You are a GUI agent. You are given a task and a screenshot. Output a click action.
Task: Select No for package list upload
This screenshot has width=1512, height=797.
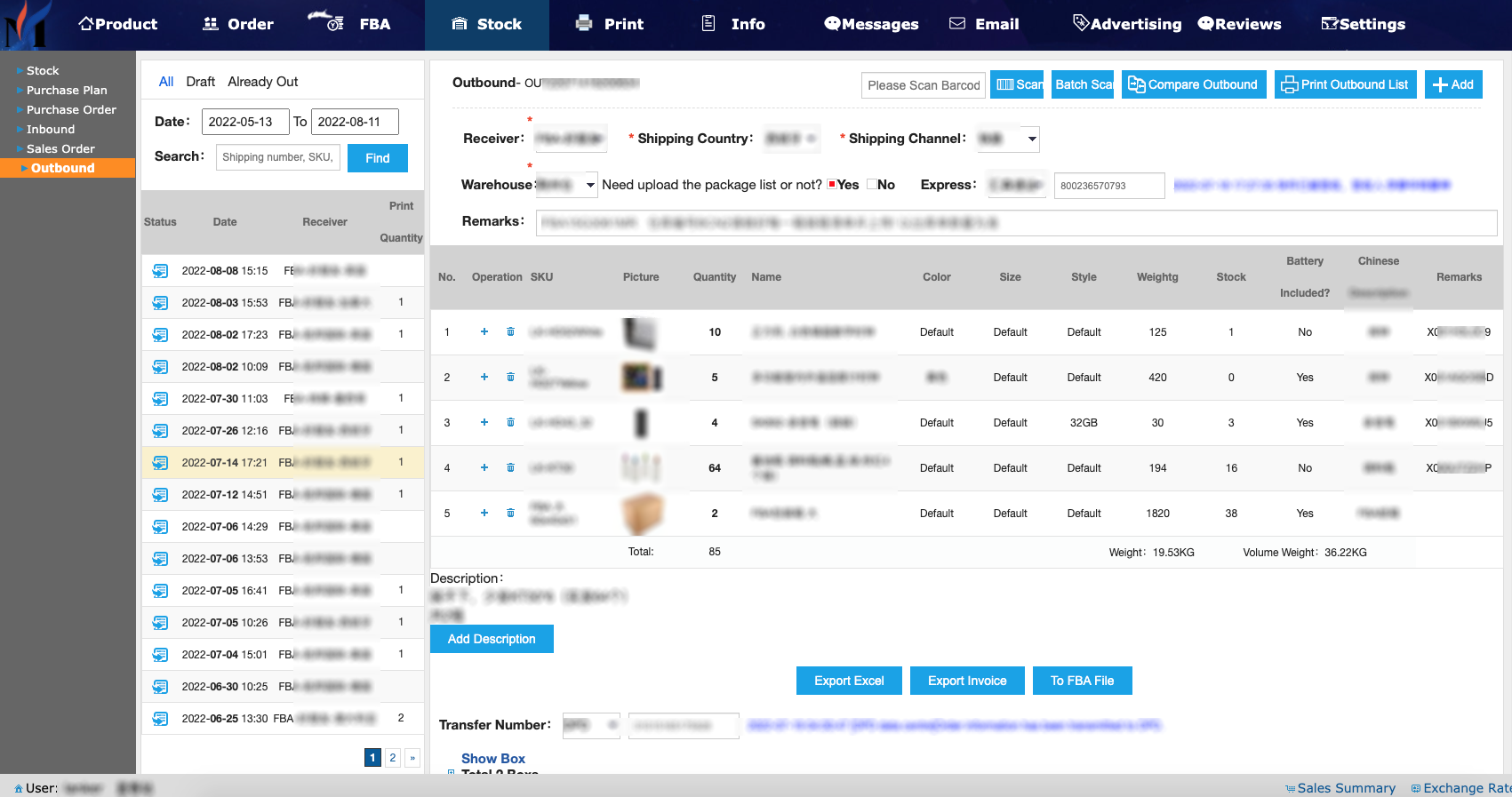872,185
